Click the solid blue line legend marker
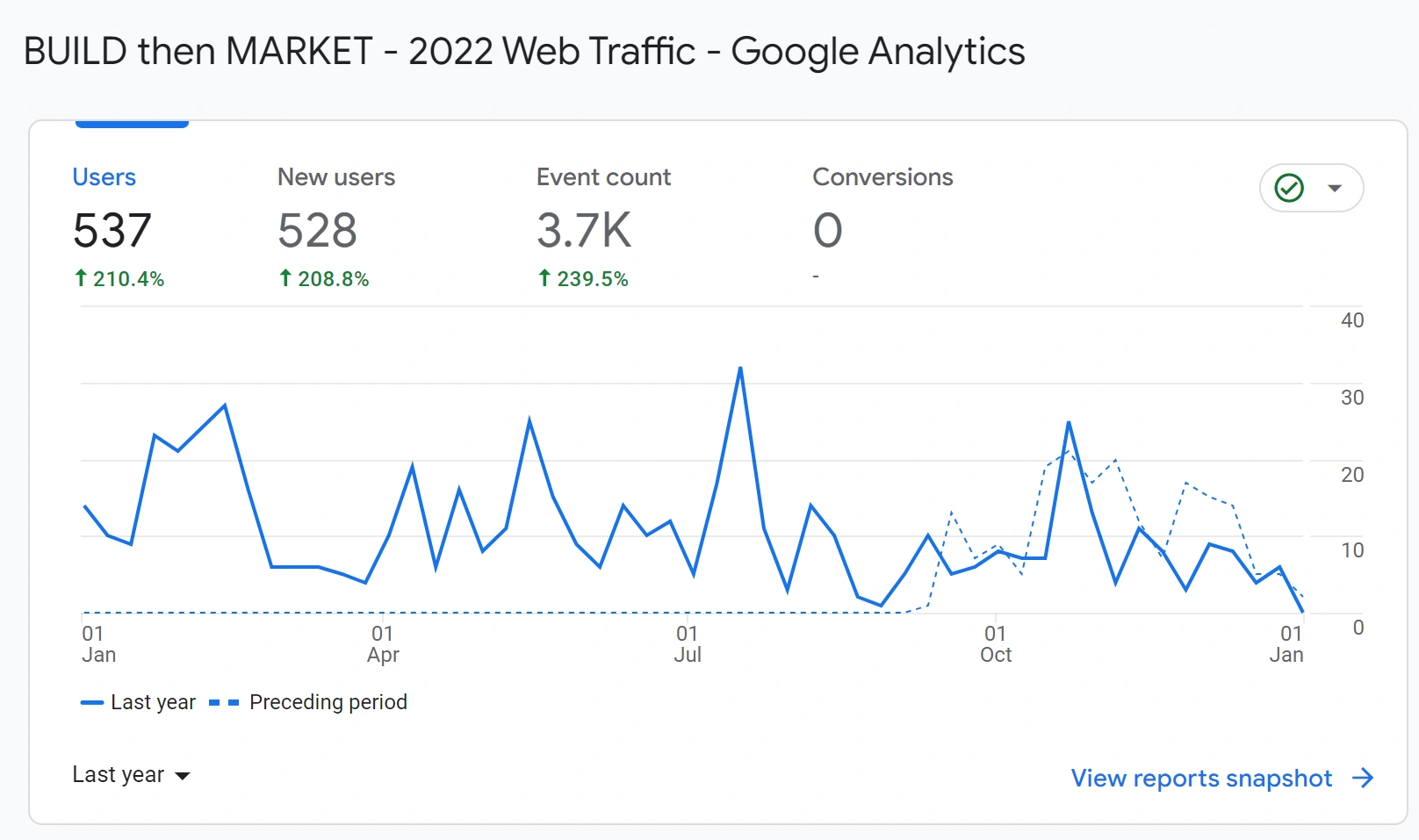 point(92,702)
